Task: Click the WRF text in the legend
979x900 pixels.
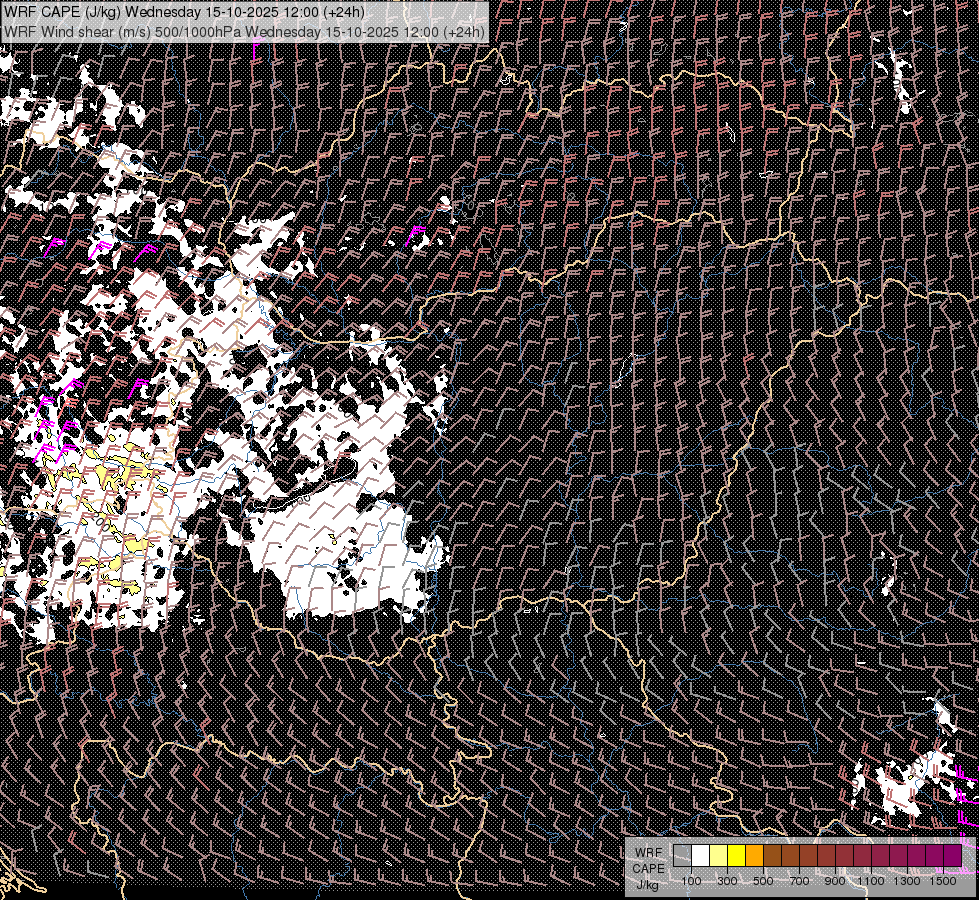Action: (648, 853)
